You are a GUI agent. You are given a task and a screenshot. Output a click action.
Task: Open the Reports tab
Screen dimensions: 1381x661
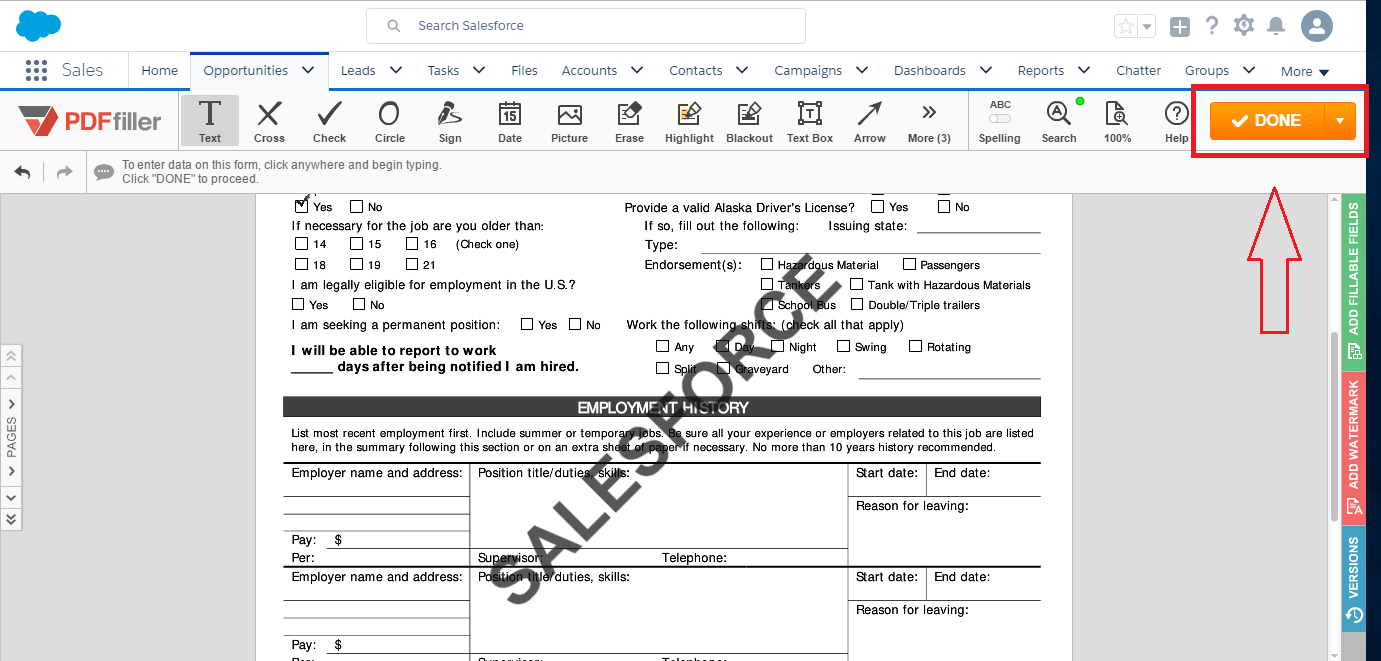pyautogui.click(x=1041, y=70)
